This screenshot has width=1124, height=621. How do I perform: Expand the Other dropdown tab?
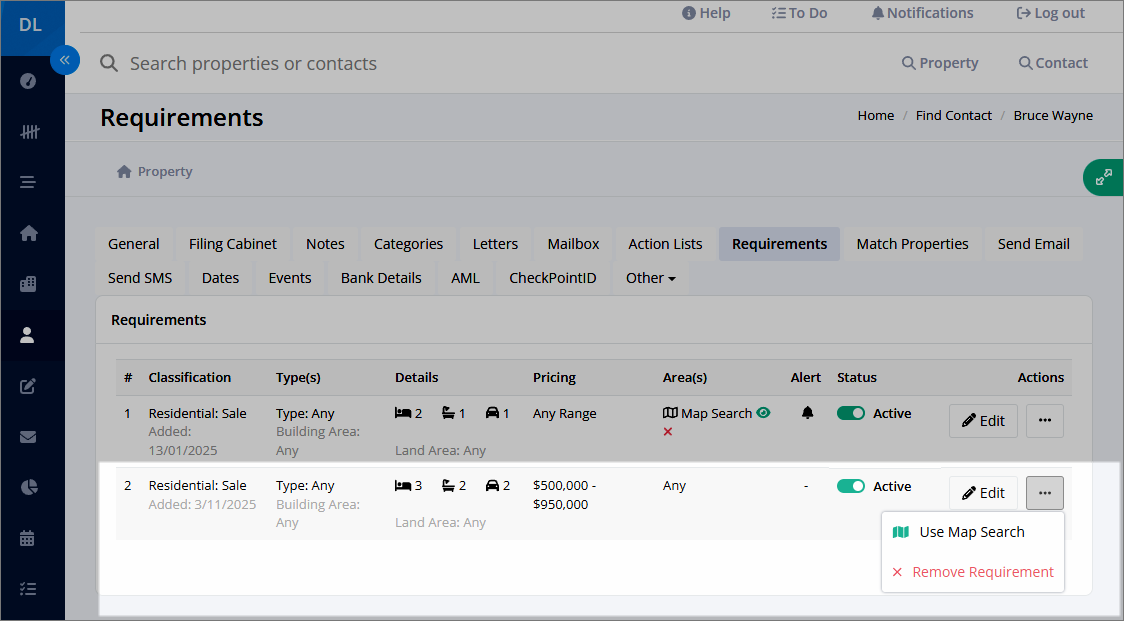(651, 278)
